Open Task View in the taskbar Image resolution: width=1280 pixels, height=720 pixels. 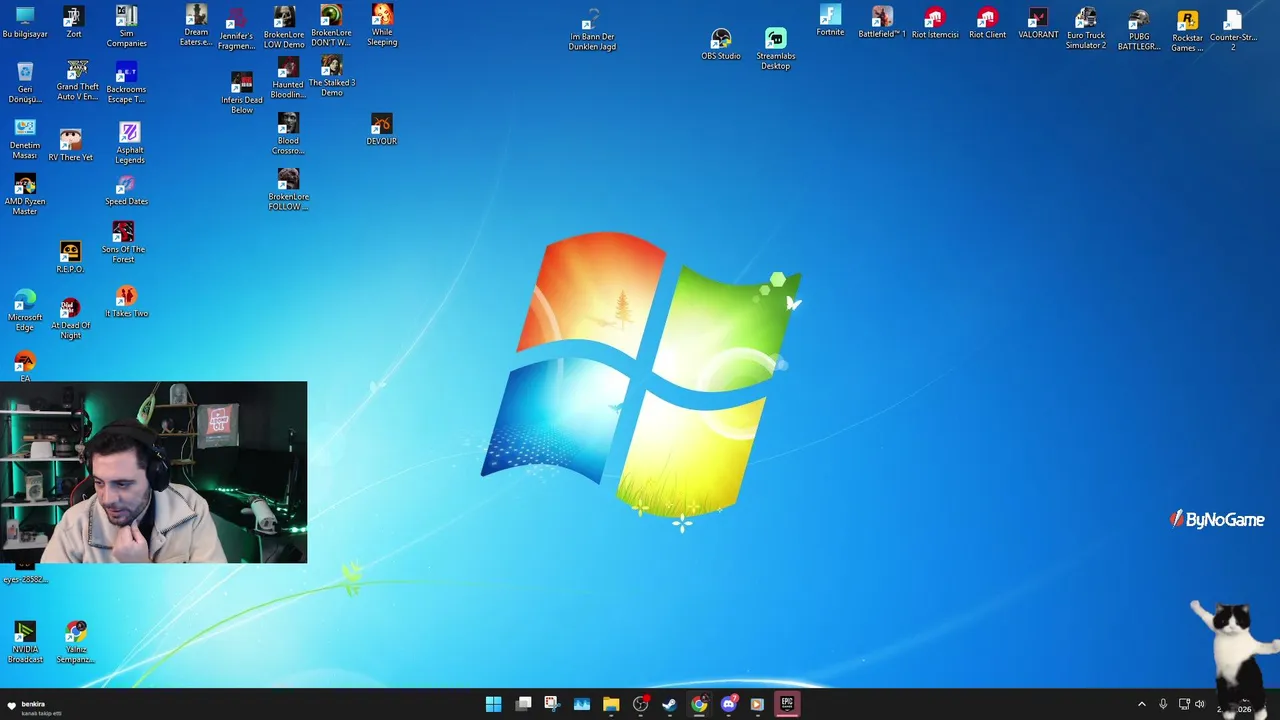click(523, 704)
